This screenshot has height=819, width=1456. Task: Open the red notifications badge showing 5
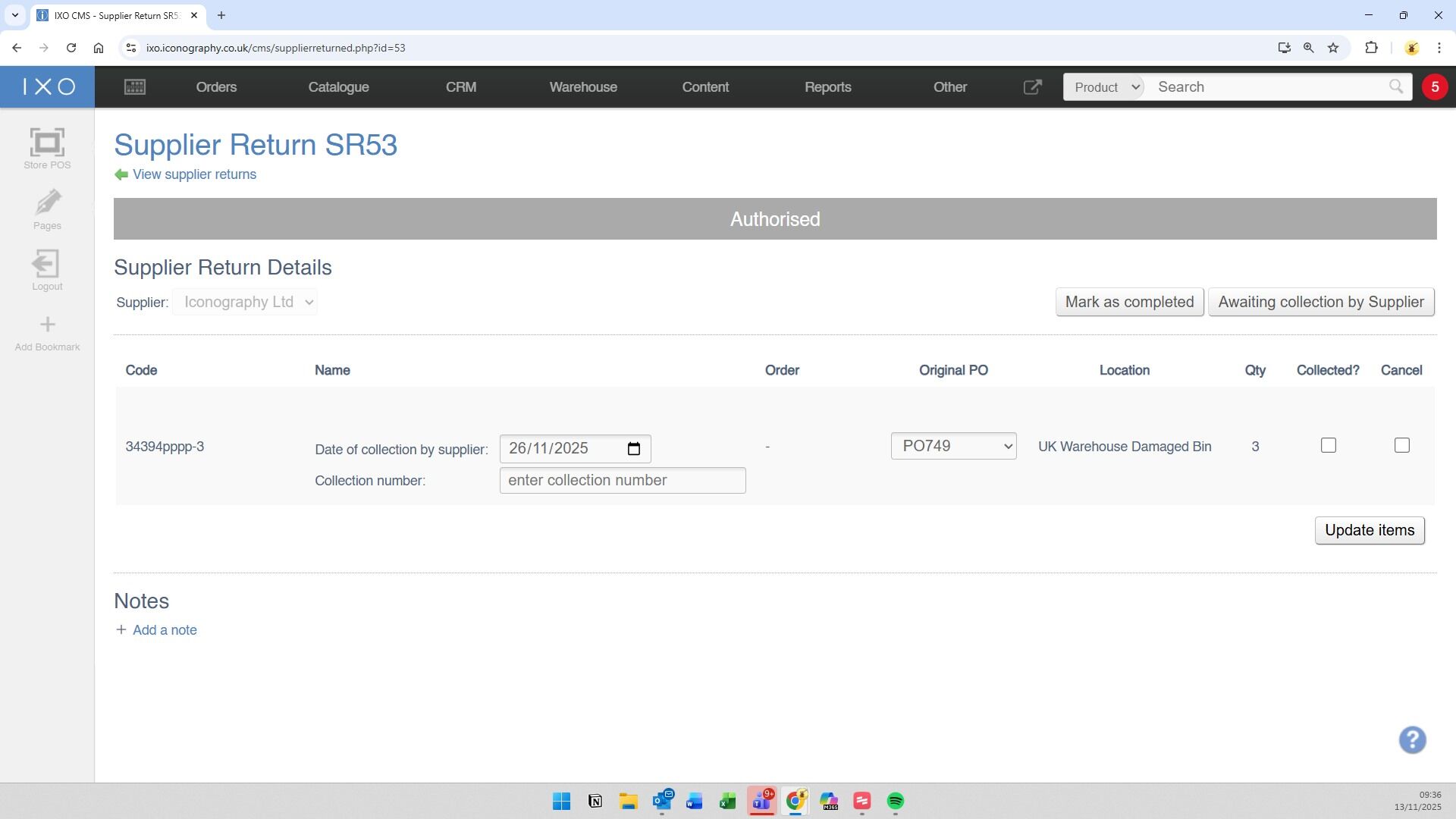pos(1434,87)
